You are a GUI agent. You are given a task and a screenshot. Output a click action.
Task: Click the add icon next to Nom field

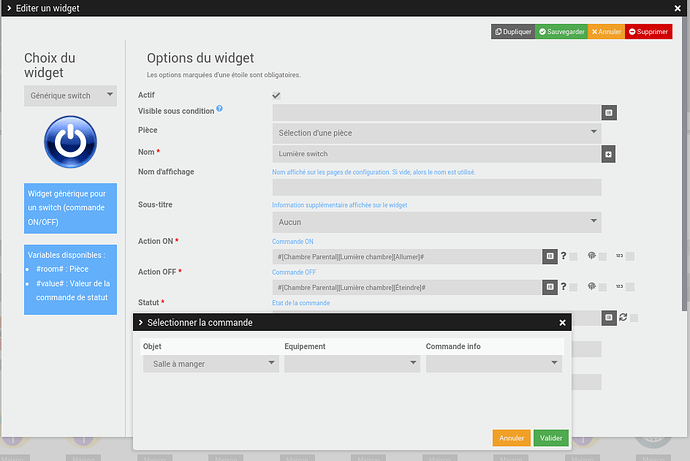[609, 154]
